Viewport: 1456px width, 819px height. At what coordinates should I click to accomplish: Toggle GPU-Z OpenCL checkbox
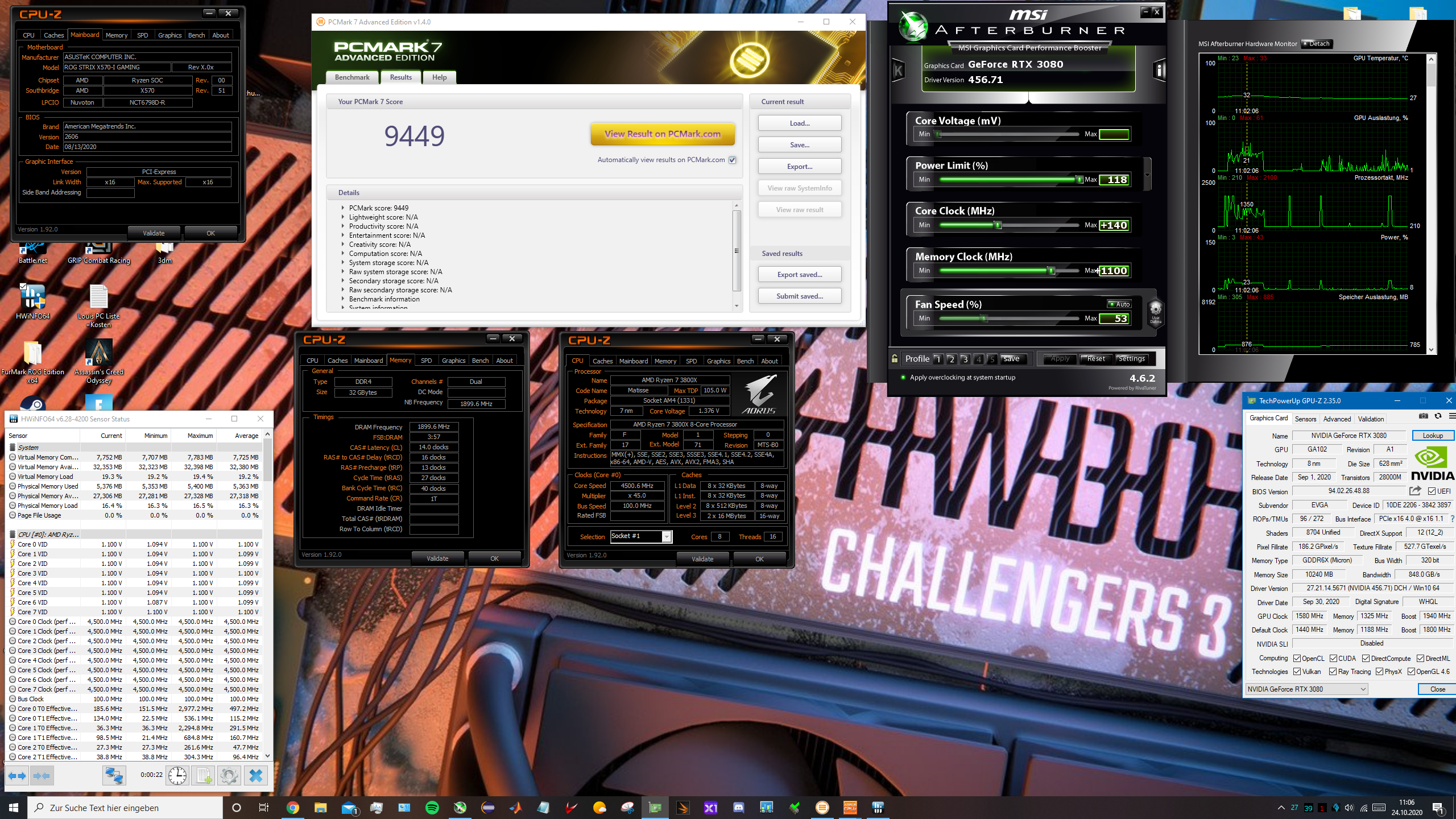click(x=1297, y=659)
